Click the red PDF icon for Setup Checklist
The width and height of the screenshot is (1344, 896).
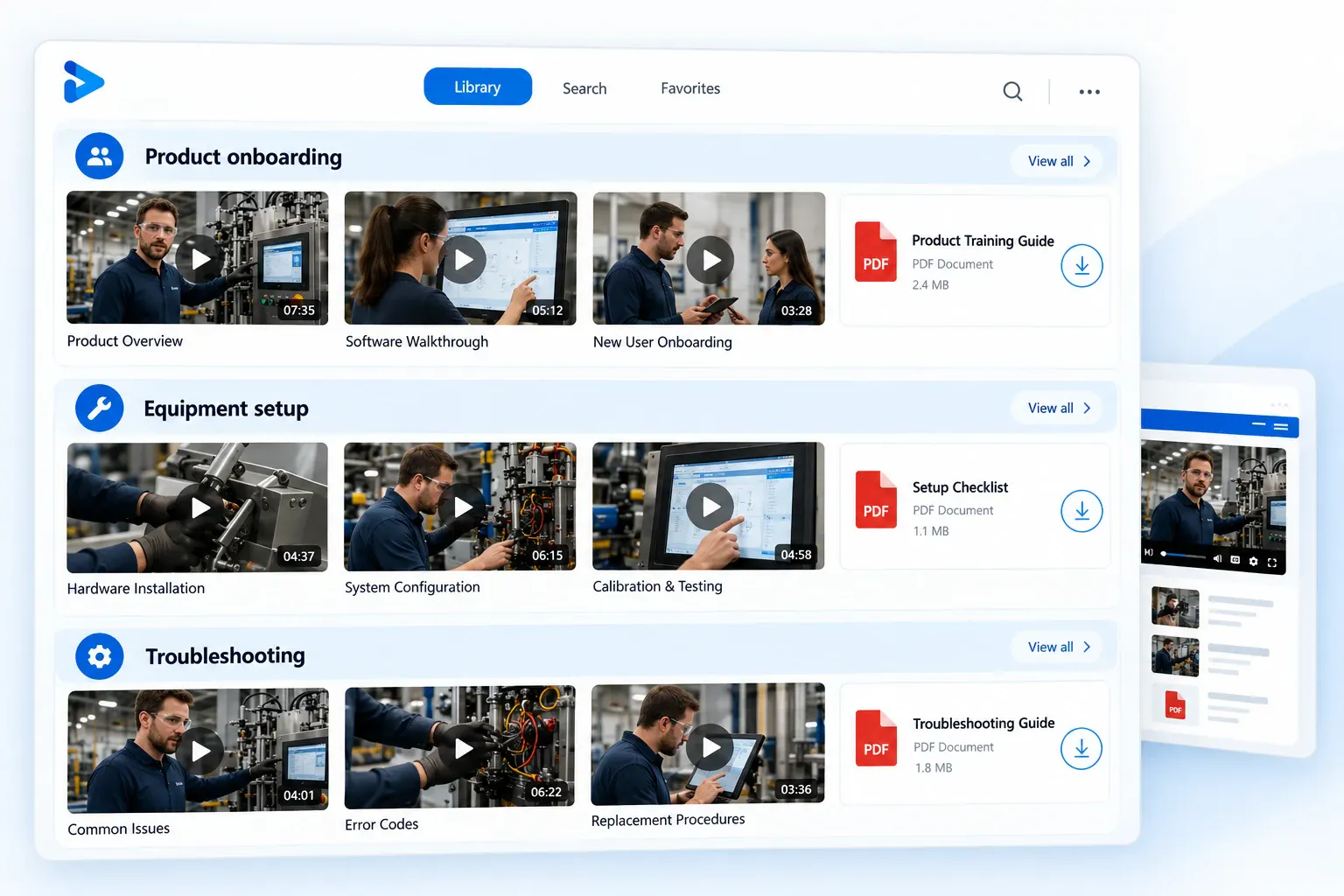tap(876, 500)
